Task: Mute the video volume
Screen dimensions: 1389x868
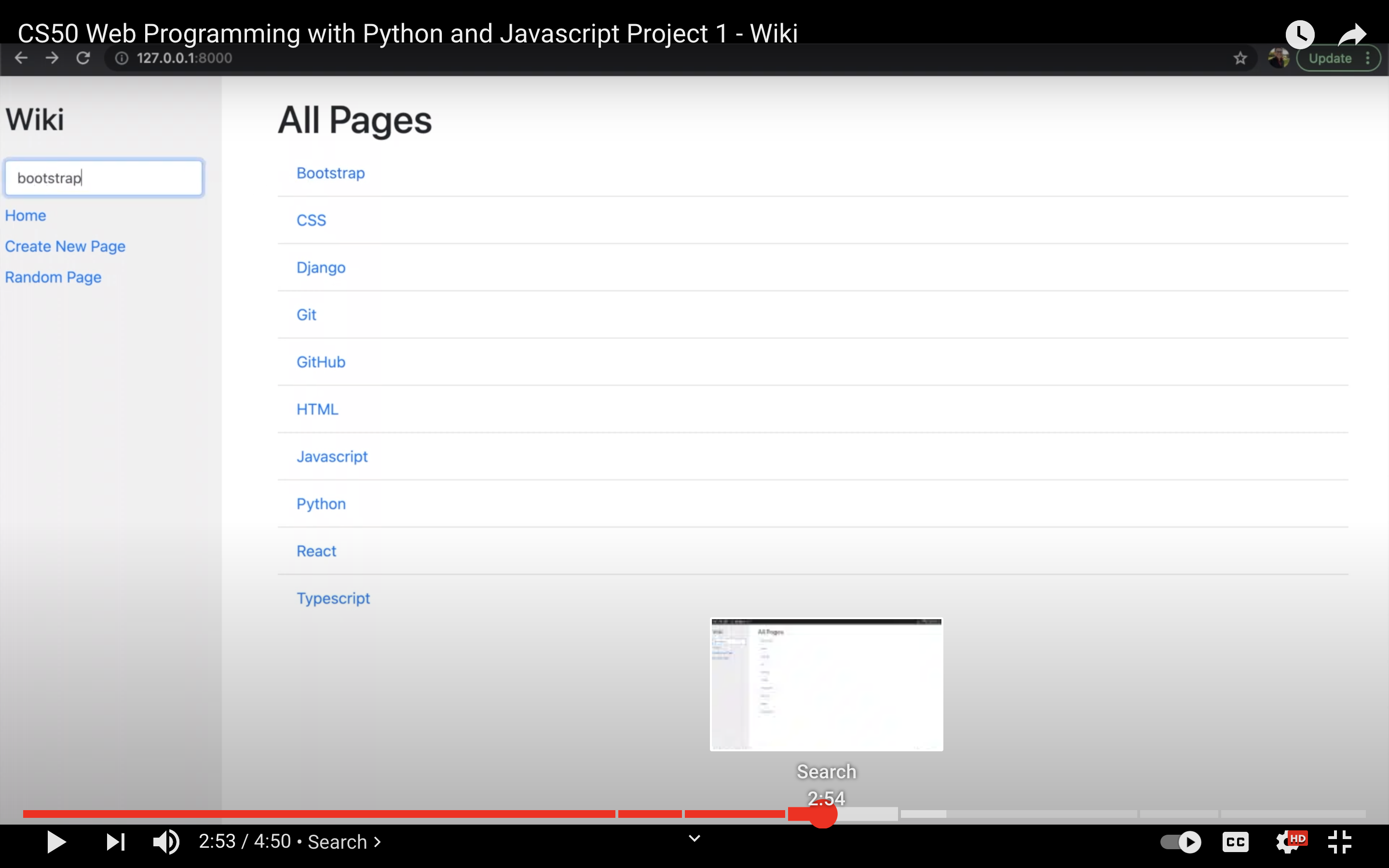Action: click(166, 841)
